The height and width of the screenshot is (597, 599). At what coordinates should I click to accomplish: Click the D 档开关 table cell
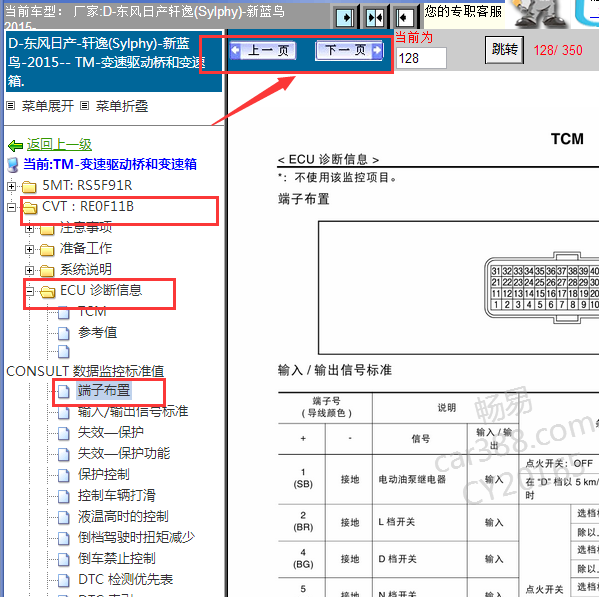click(x=419, y=559)
